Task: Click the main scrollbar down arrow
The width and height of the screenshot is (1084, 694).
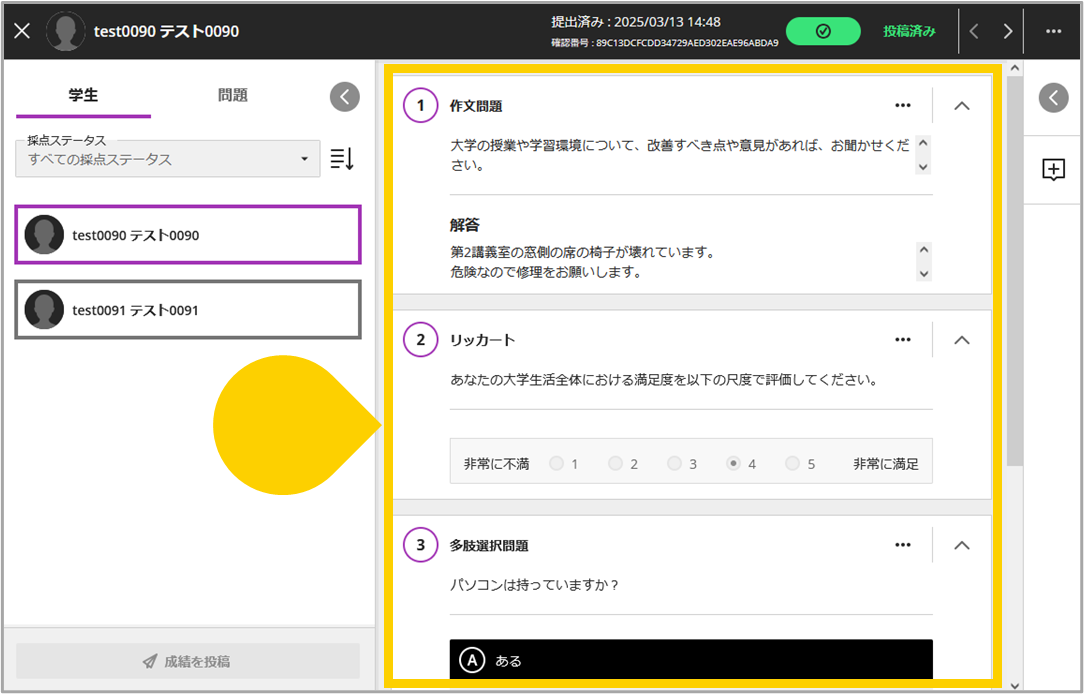Action: point(1014,686)
